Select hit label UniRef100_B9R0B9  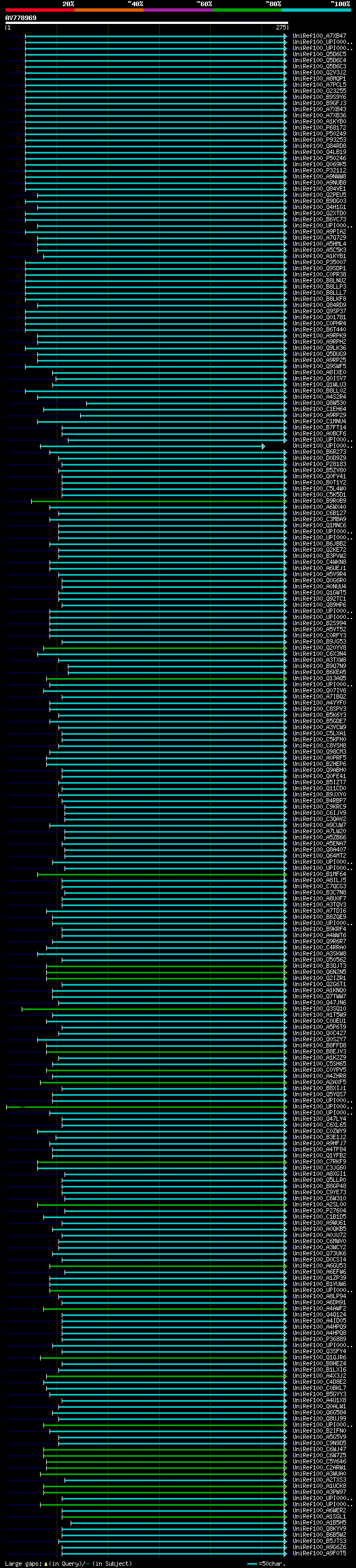[319, 501]
